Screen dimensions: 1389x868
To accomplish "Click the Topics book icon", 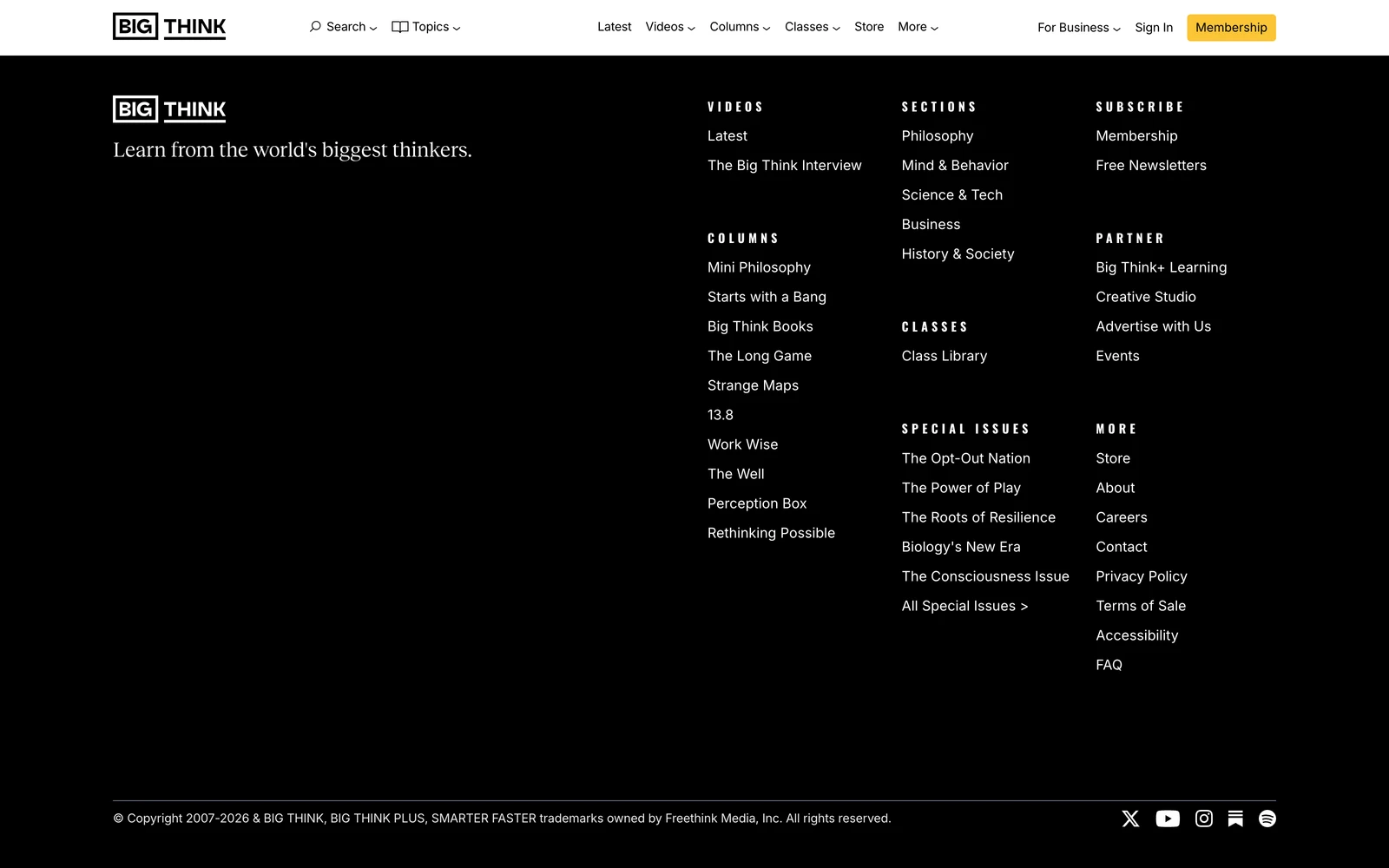I will pyautogui.click(x=400, y=27).
